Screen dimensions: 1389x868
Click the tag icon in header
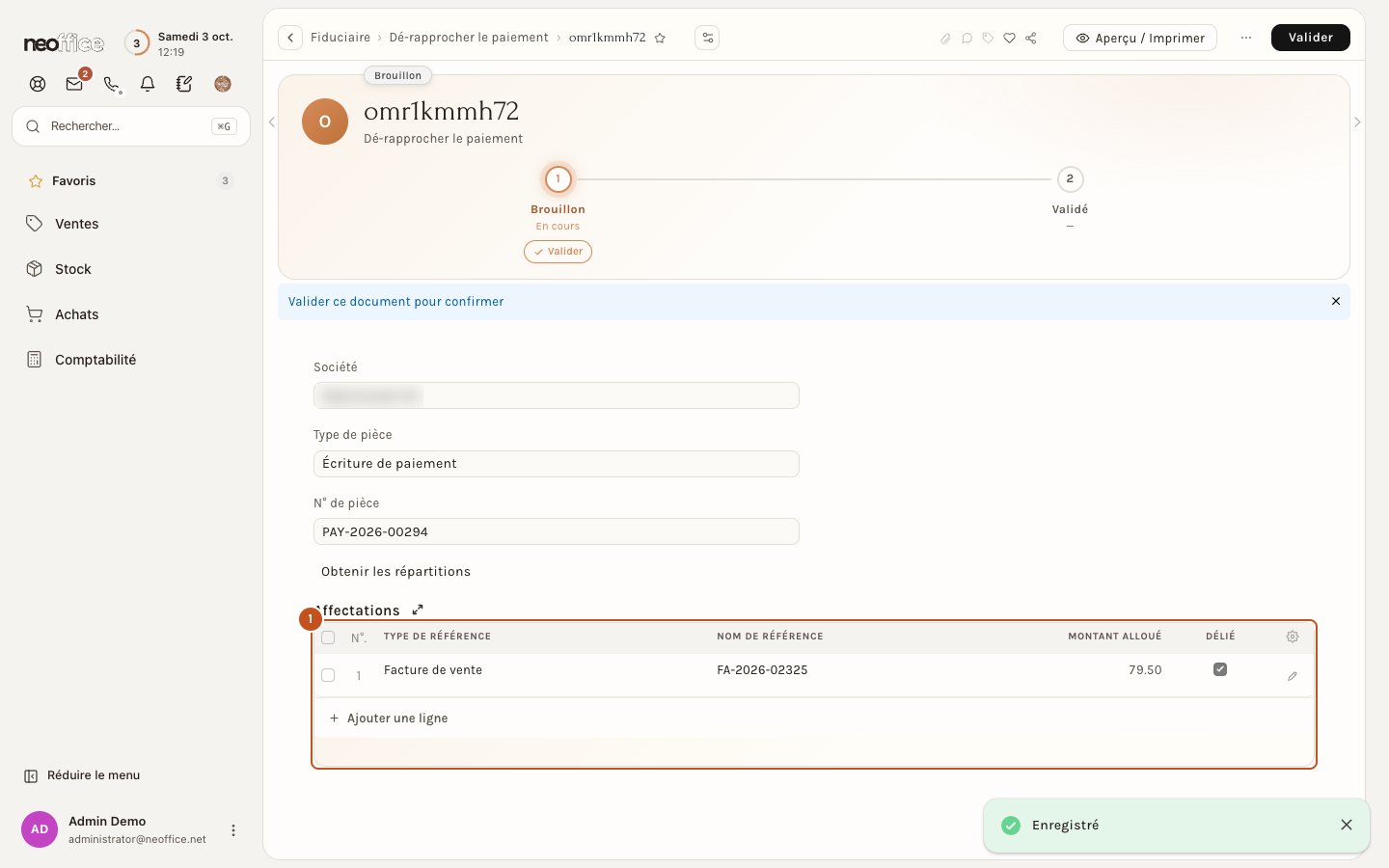tap(988, 39)
